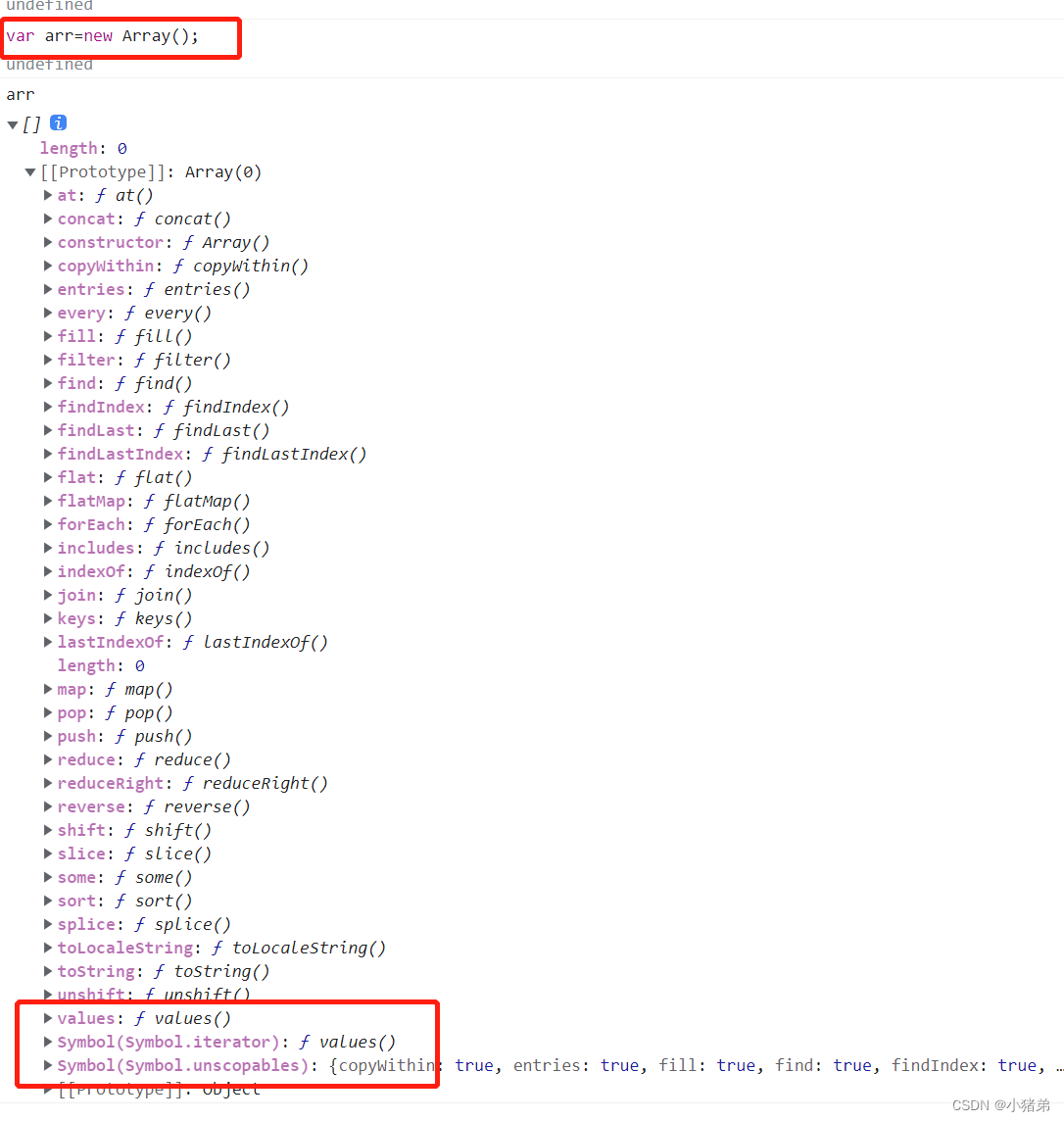Expand the toLocaleString function entry
1064x1121 pixels.
[47, 948]
